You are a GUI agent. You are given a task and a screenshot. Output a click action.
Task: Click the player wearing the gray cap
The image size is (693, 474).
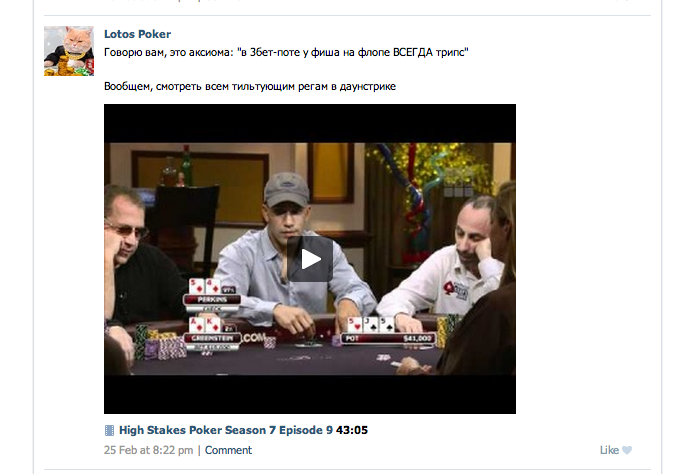tap(289, 248)
